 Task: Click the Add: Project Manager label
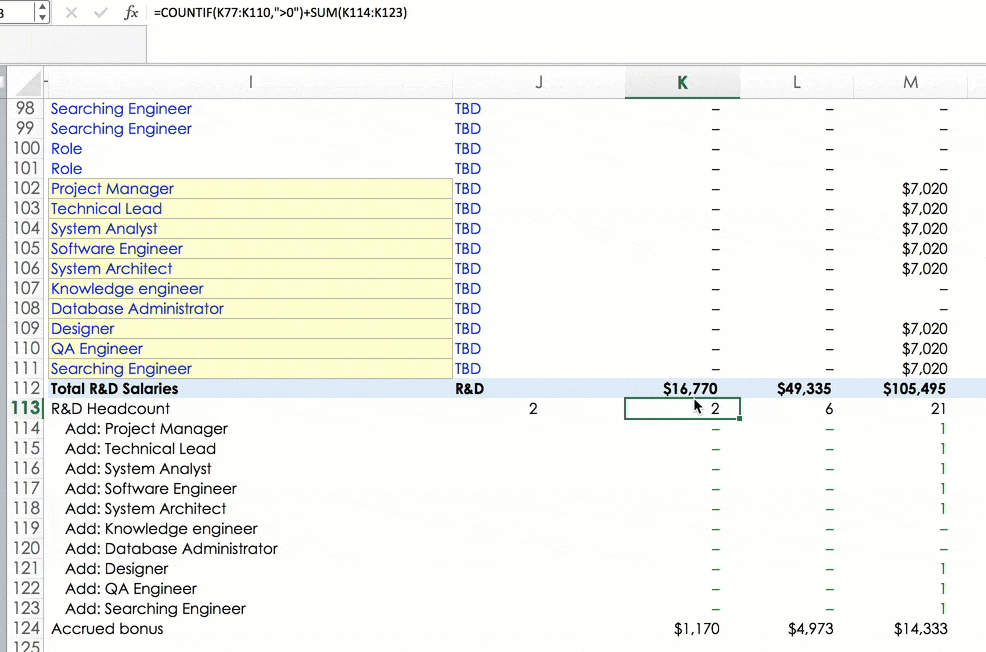[146, 429]
